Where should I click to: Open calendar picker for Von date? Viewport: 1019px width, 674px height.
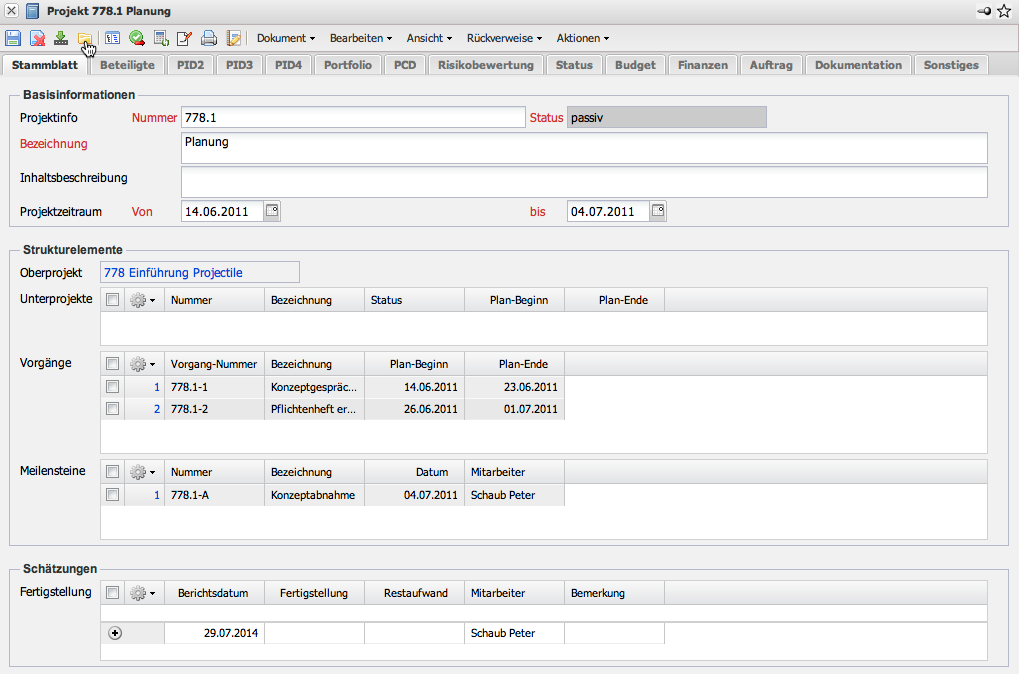[x=272, y=211]
